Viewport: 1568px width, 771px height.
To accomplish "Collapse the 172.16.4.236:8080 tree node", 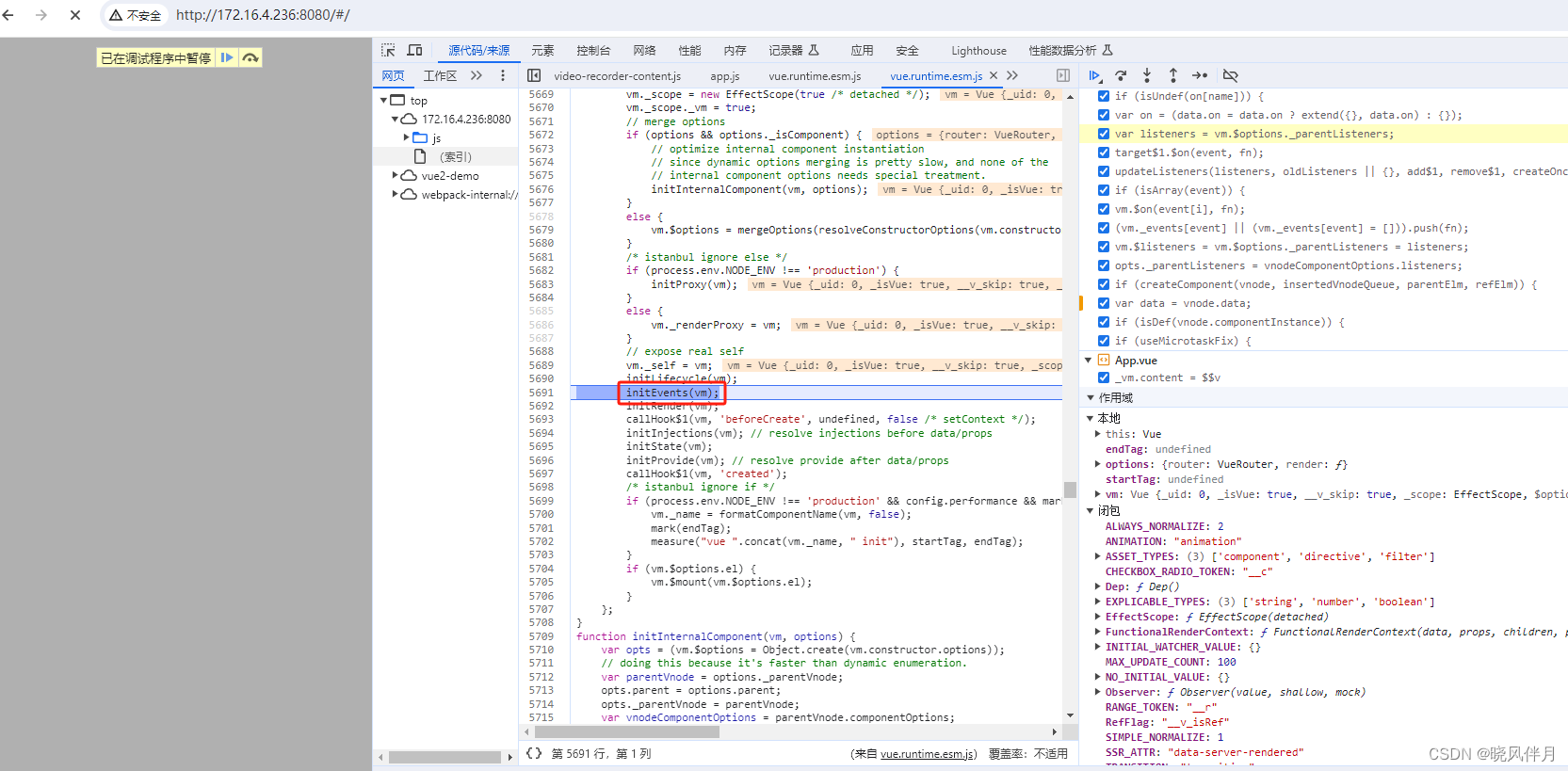I will [396, 120].
